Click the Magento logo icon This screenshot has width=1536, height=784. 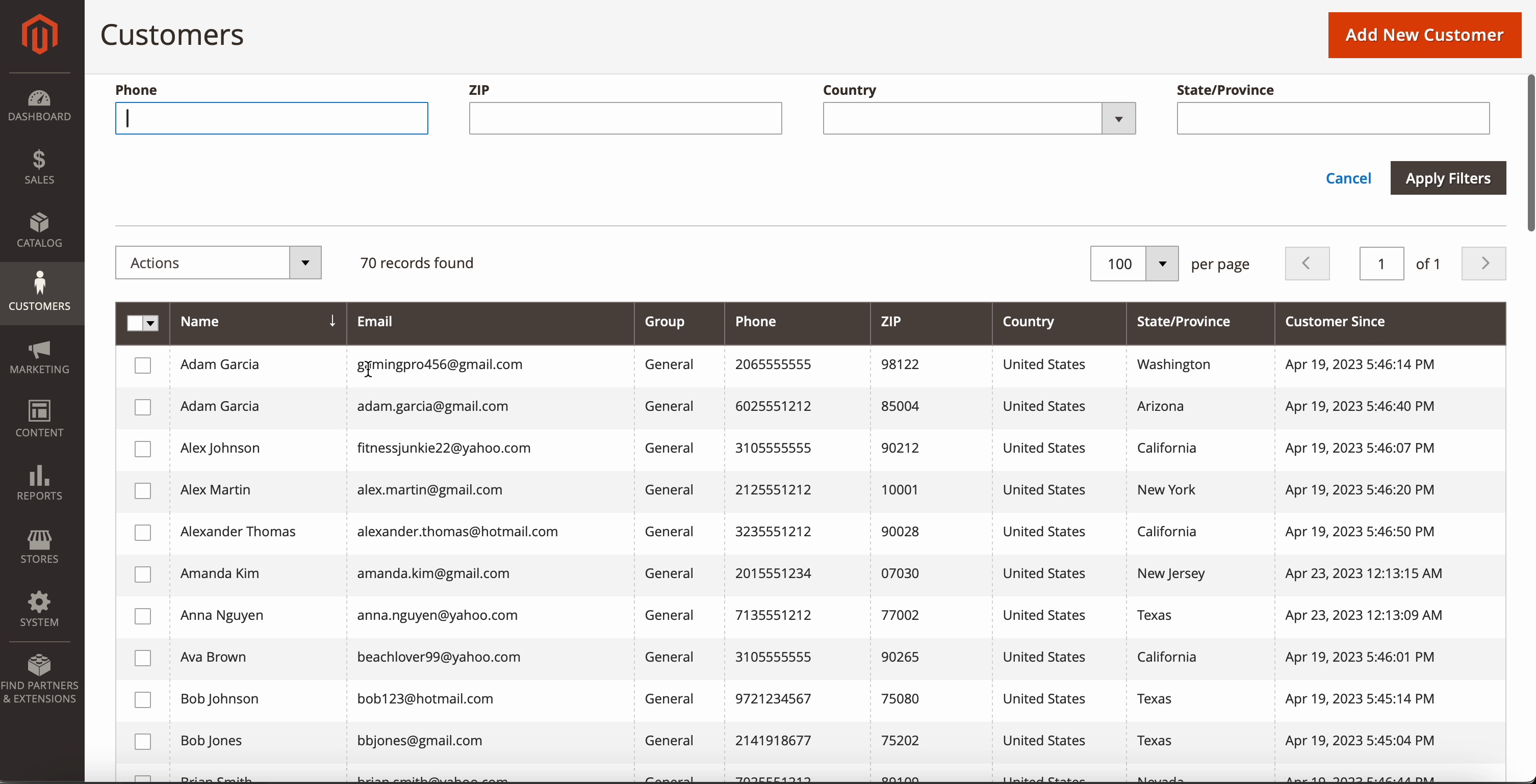pos(39,35)
